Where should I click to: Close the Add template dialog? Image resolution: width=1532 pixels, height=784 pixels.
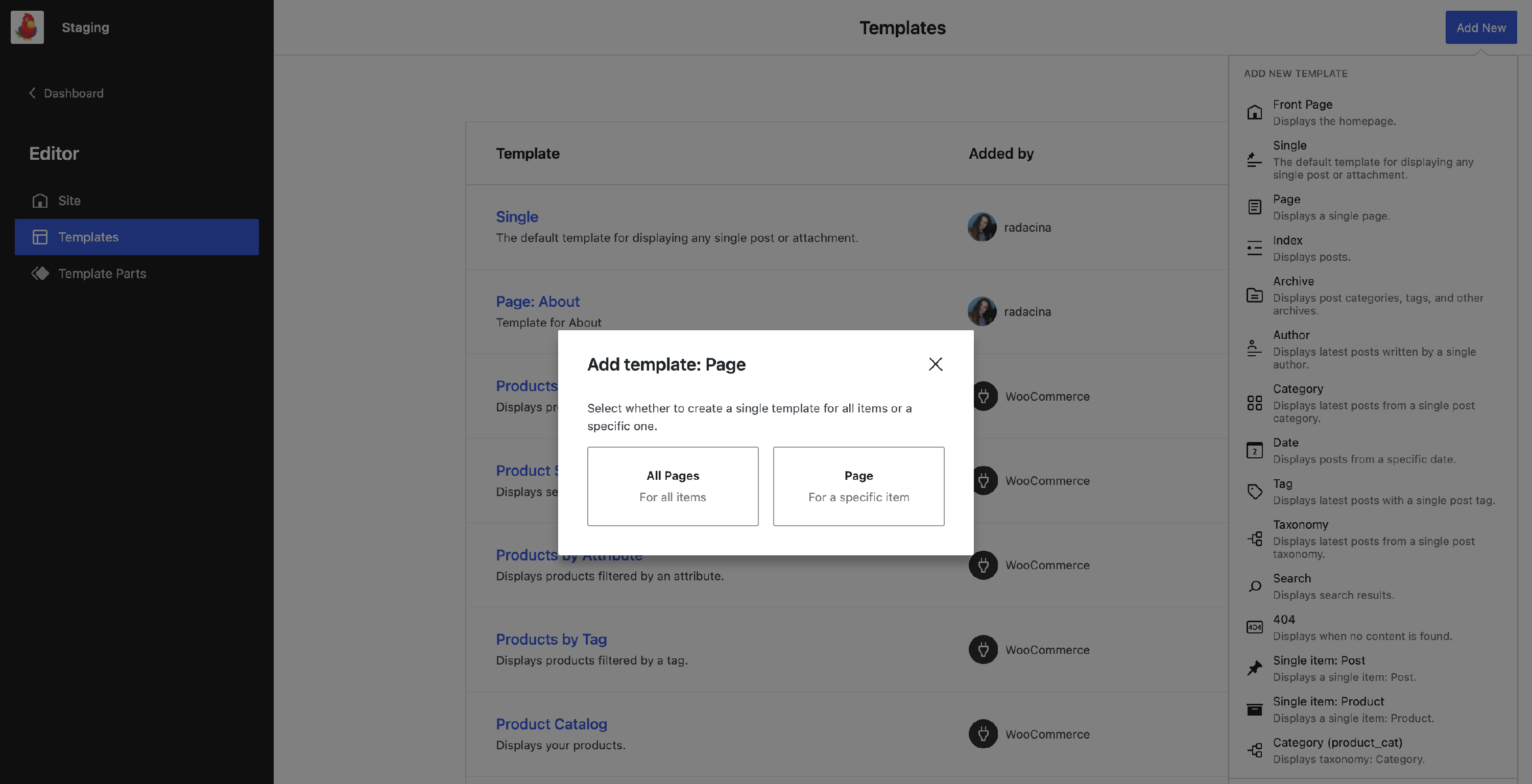click(x=935, y=364)
